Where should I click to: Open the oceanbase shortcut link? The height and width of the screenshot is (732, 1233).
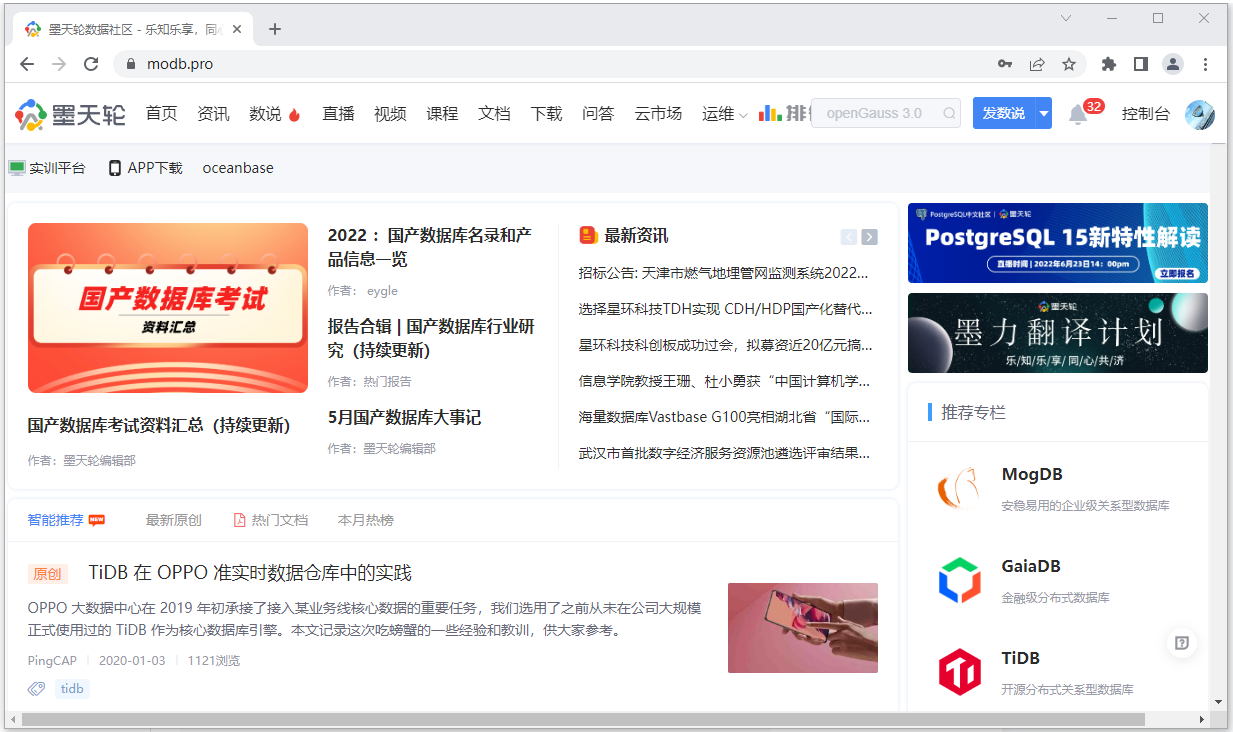coord(238,168)
